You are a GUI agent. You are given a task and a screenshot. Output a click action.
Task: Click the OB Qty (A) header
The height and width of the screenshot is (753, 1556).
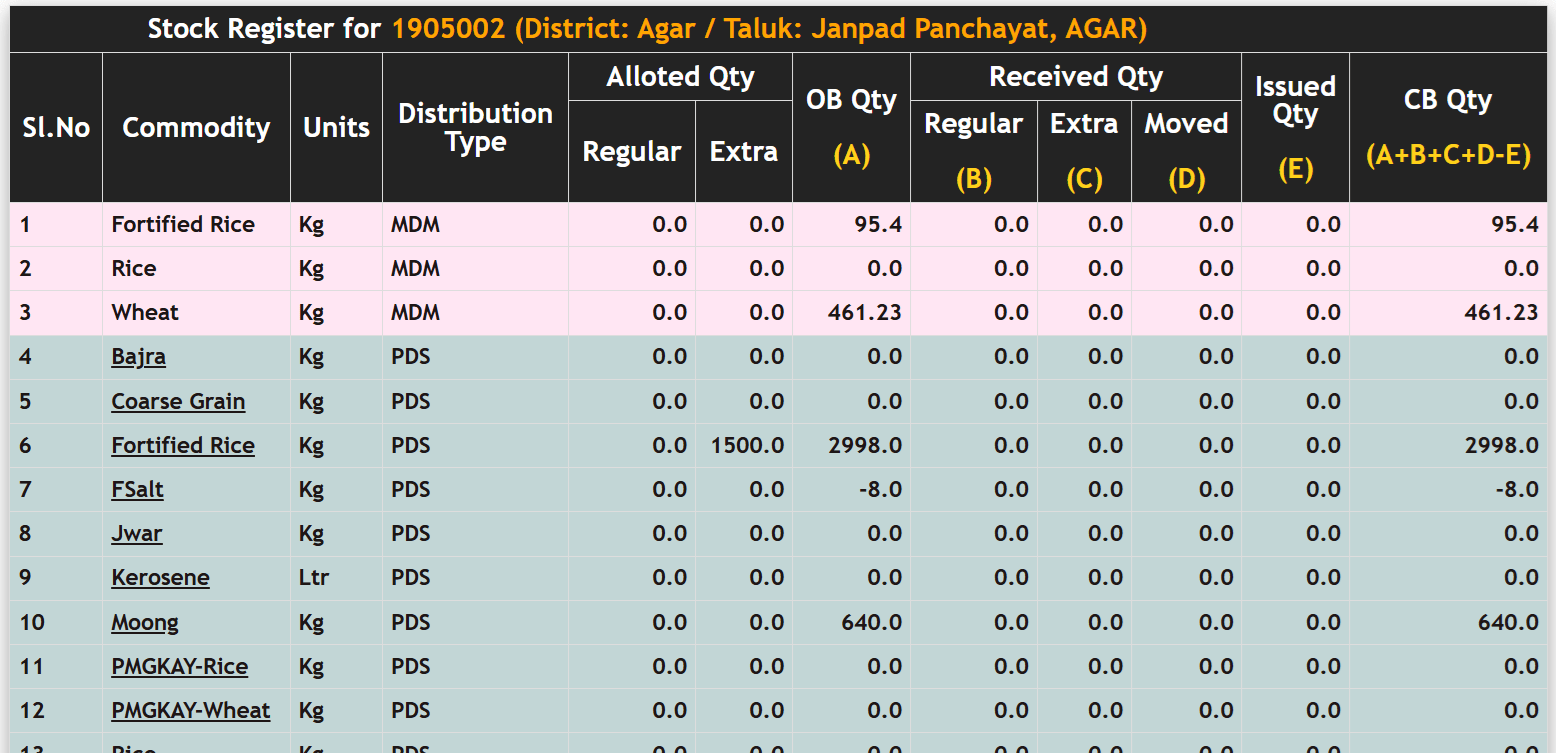tap(851, 128)
